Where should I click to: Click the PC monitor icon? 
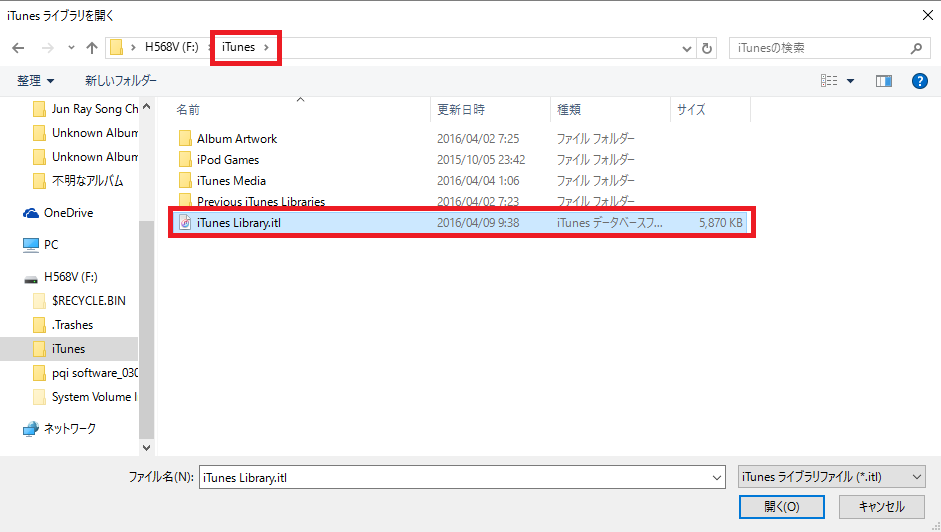click(x=31, y=245)
